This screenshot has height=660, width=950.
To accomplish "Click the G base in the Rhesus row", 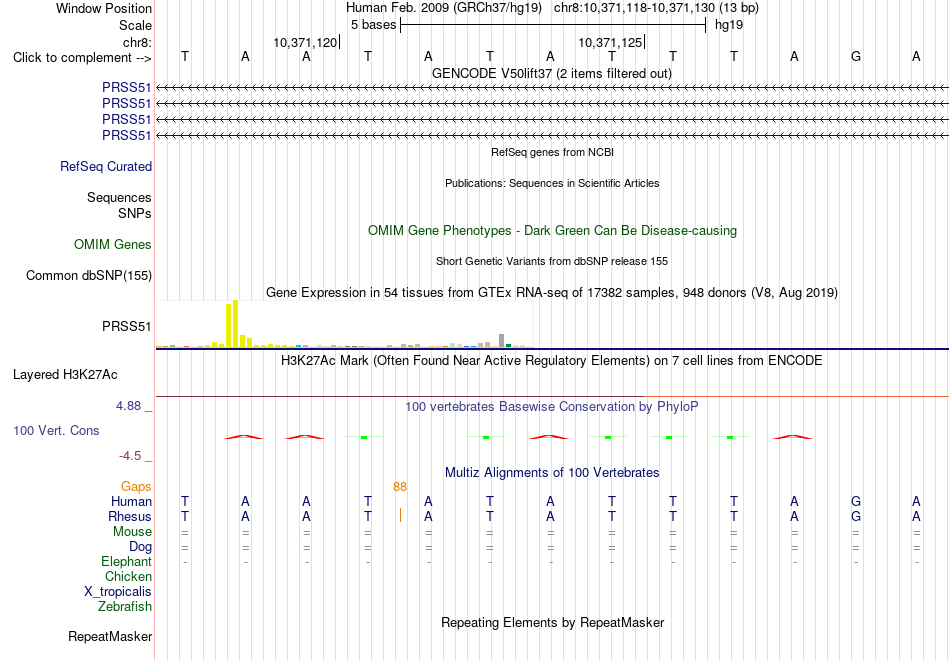I will 855,516.
